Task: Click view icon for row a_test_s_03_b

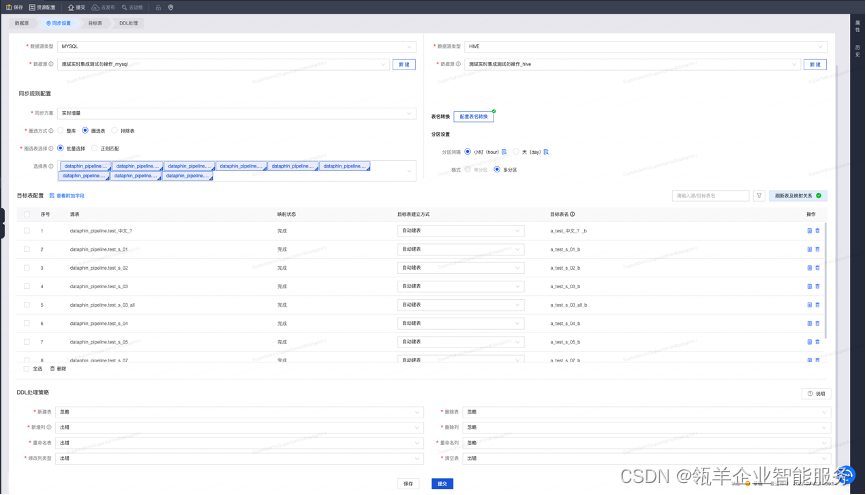Action: (x=810, y=286)
